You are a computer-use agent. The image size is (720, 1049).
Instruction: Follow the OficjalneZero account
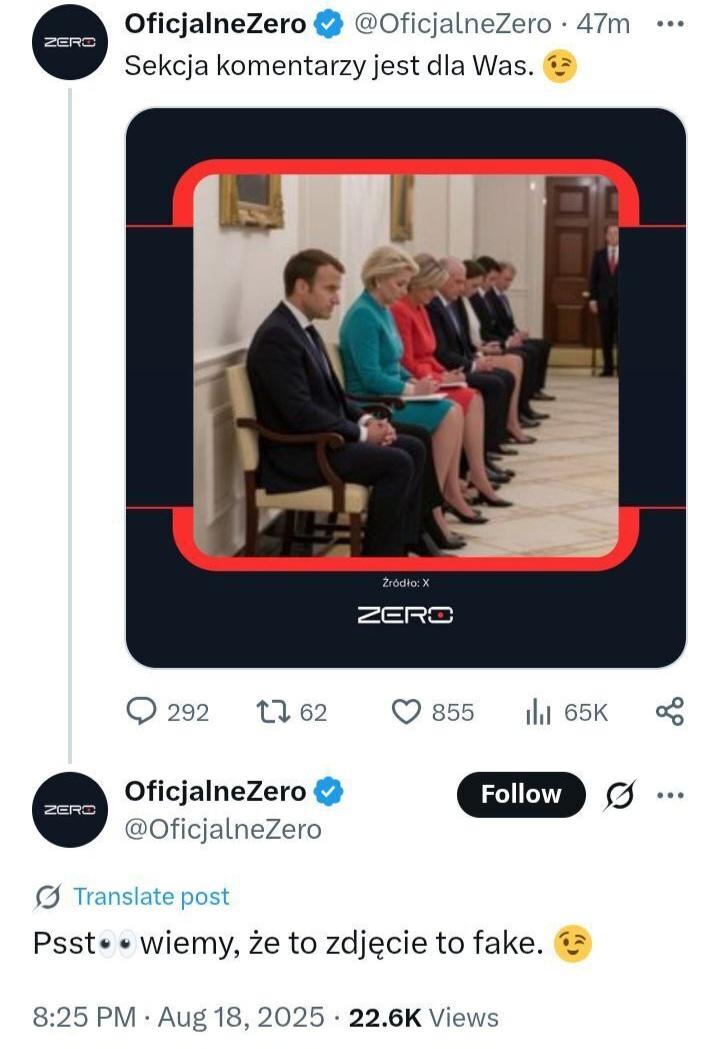520,795
